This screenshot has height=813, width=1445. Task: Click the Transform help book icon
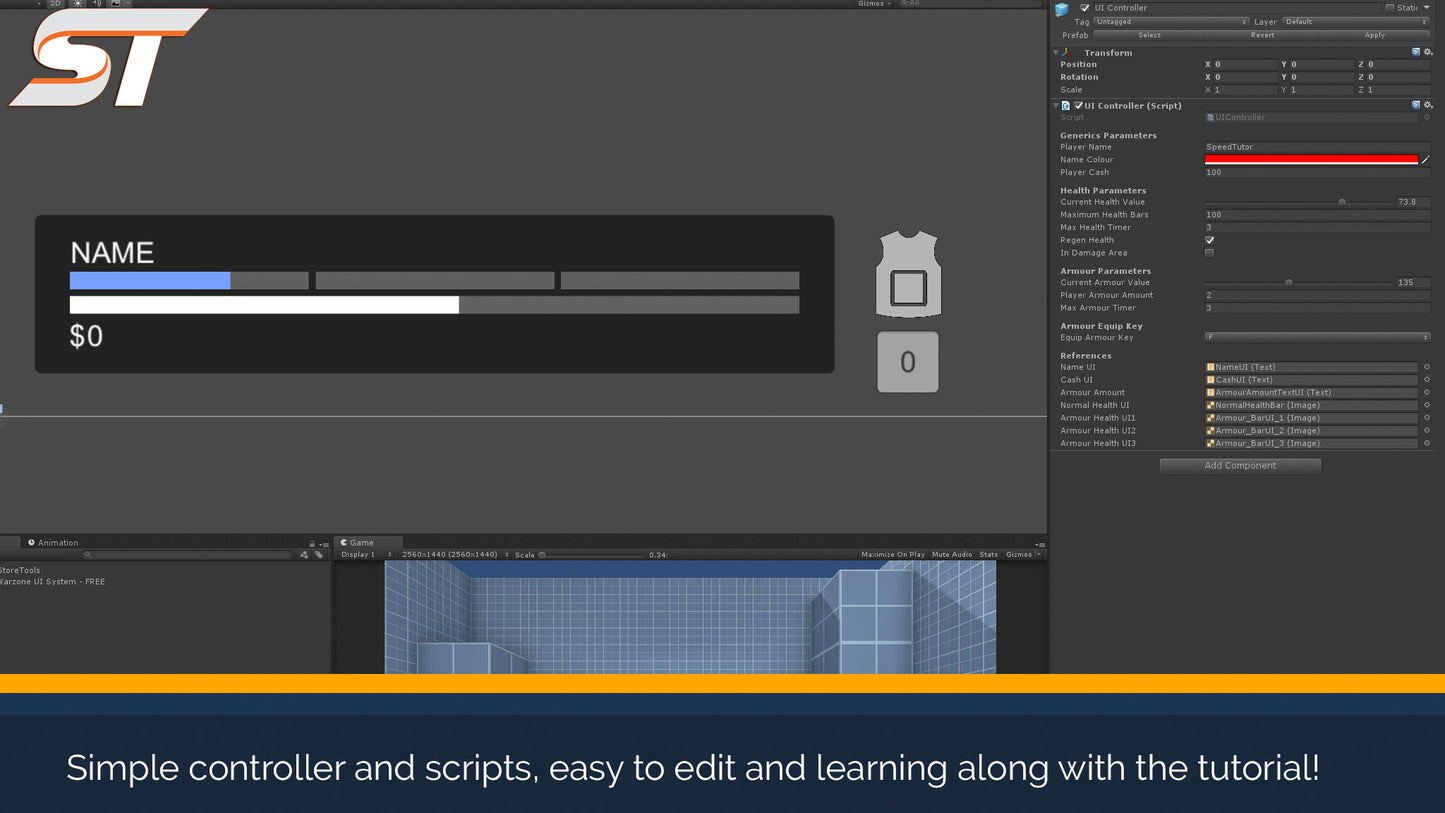(x=1415, y=52)
